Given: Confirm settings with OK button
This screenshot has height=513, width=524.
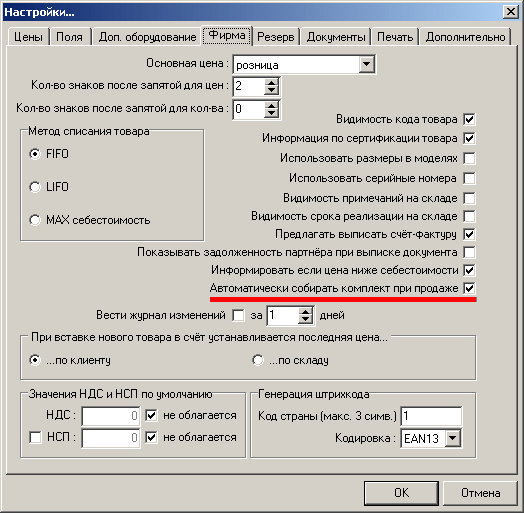Looking at the screenshot, I should tap(401, 493).
